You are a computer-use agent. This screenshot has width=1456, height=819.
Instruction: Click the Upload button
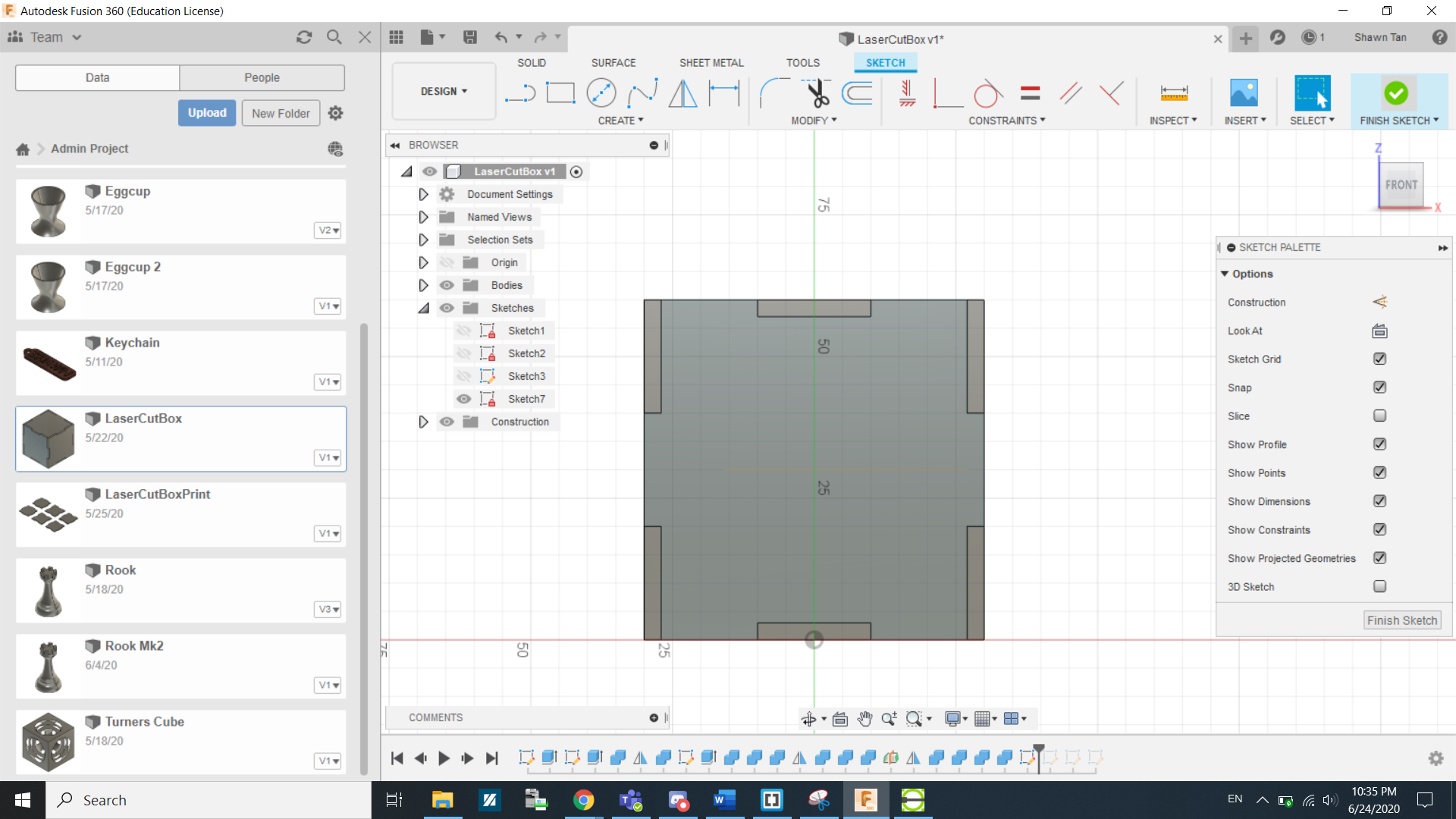click(x=207, y=113)
